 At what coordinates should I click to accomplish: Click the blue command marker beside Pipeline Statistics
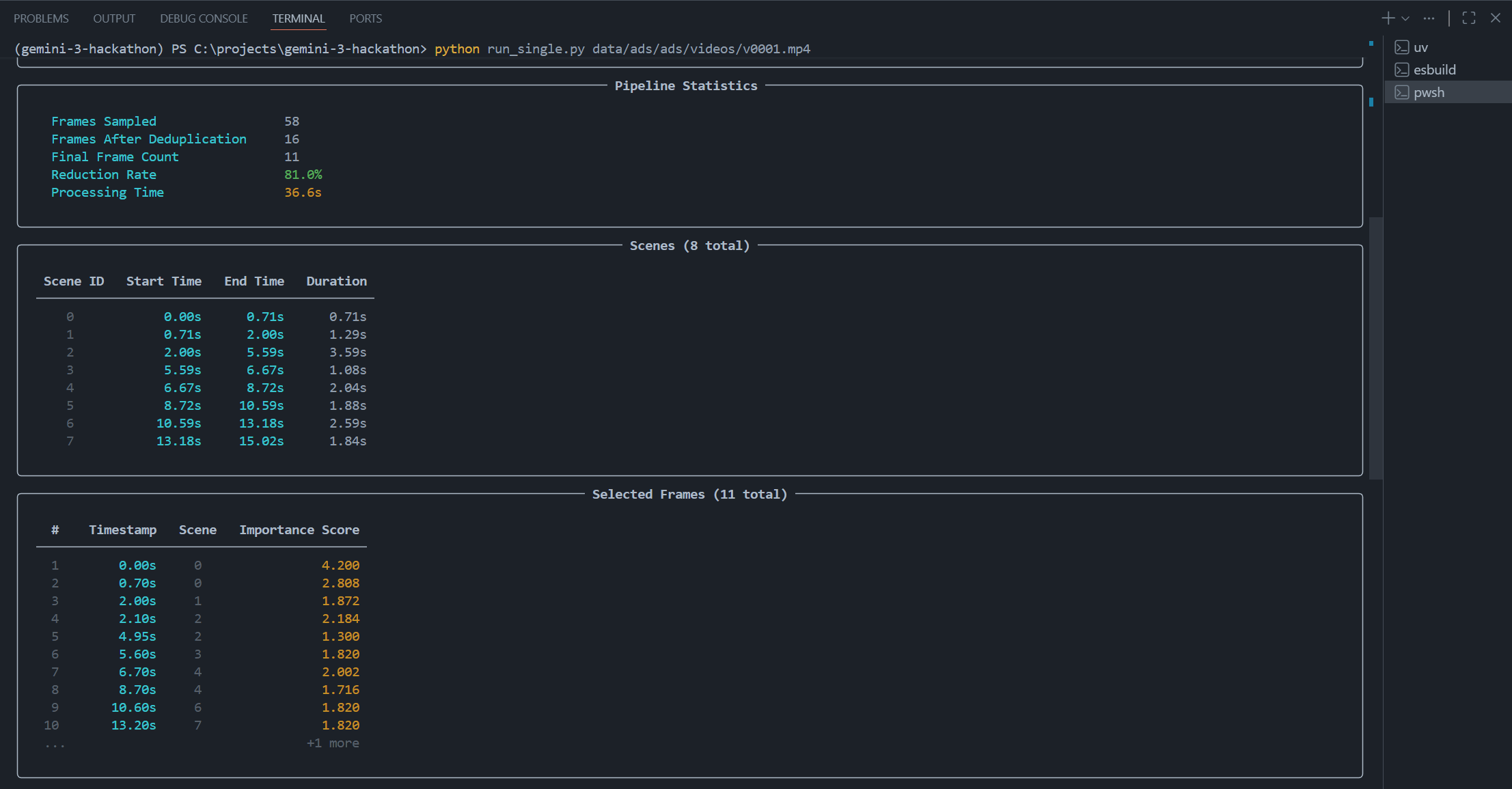click(1371, 102)
